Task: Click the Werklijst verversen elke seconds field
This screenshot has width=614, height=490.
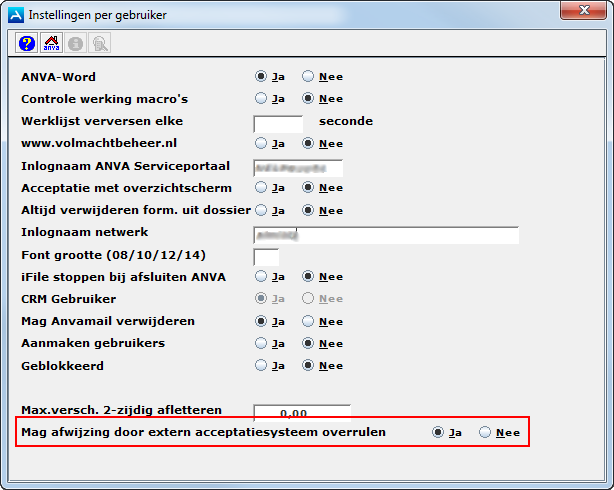Action: point(278,122)
